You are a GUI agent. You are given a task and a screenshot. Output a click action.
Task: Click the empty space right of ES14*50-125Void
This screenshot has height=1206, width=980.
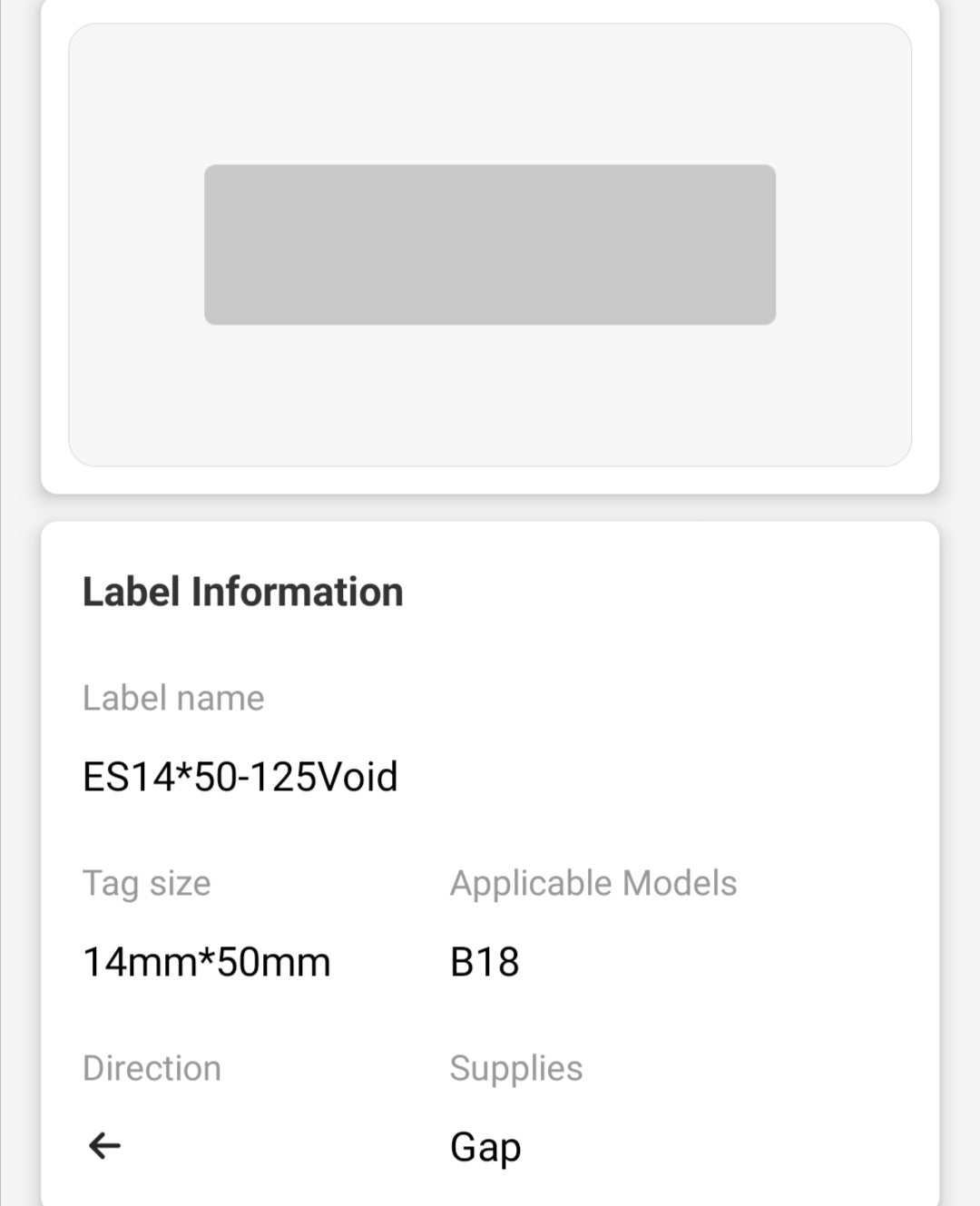[x=653, y=777]
